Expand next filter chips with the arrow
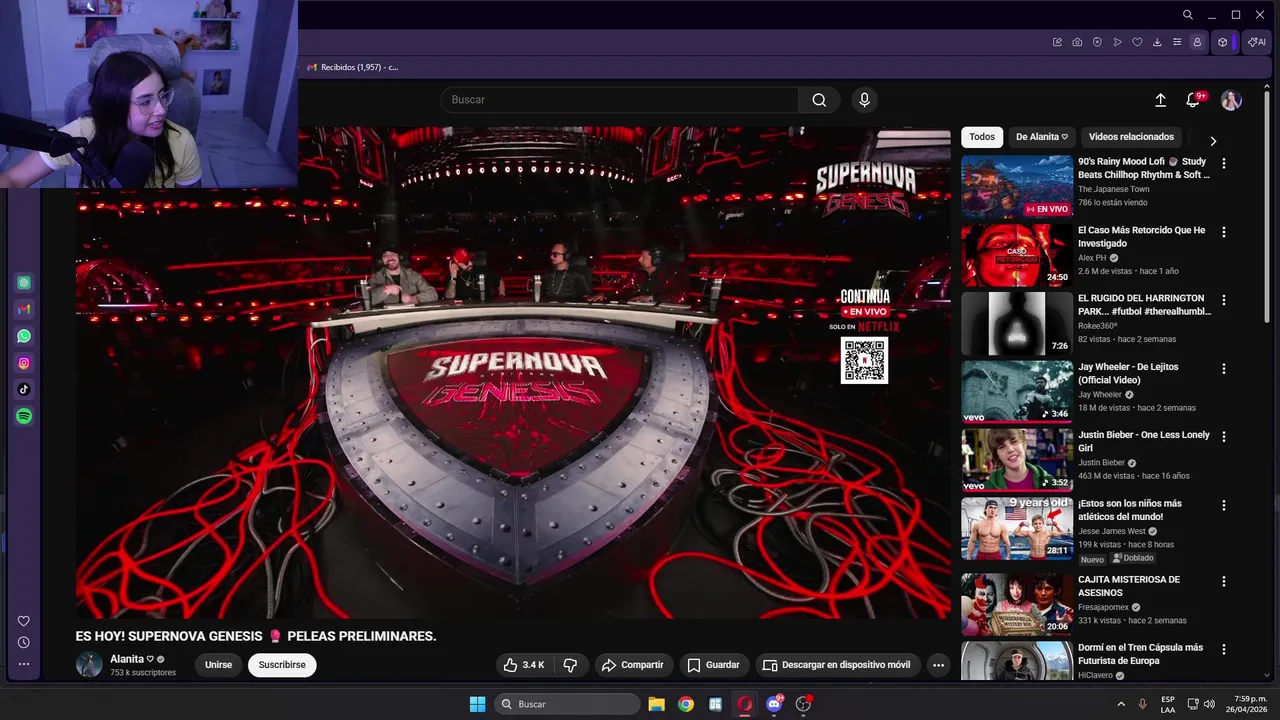This screenshot has height=720, width=1280. pos(1213,141)
